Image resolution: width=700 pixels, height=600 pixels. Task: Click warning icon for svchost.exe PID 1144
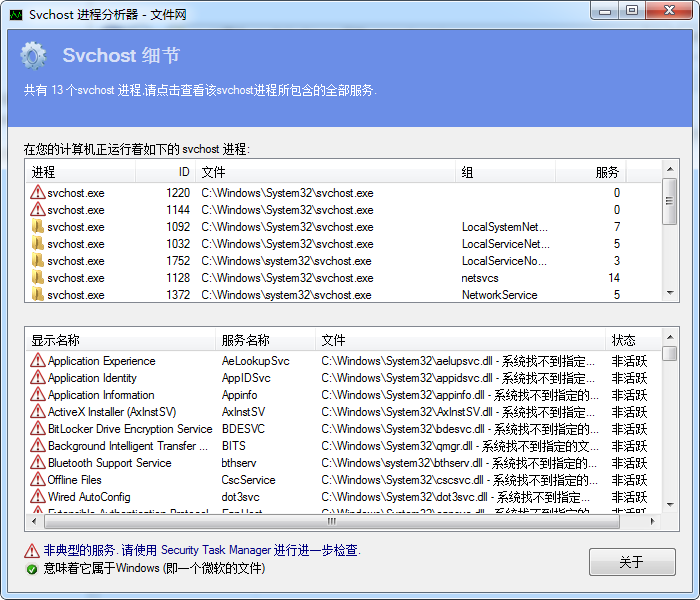click(38, 210)
